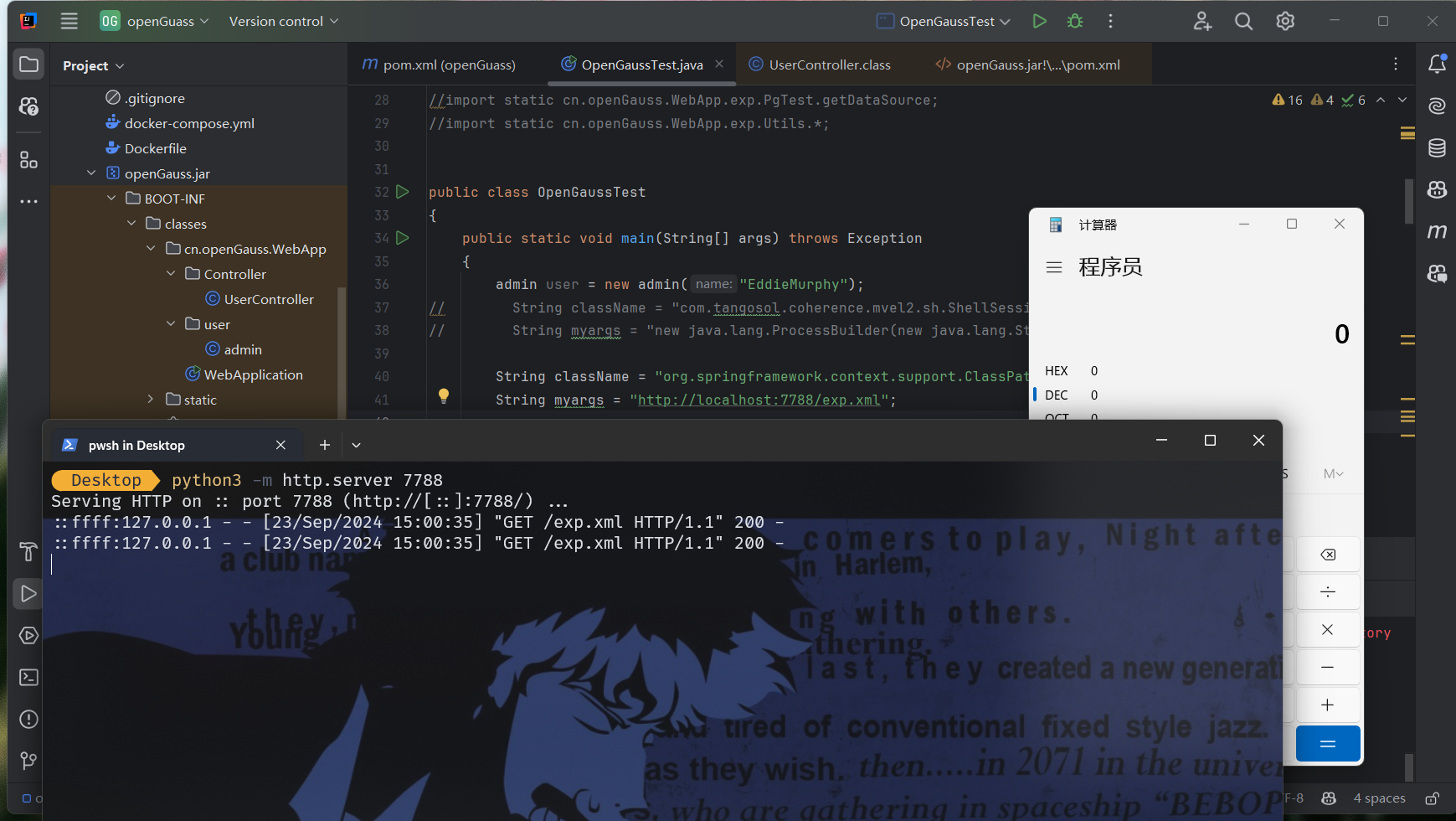The height and width of the screenshot is (821, 1456).
Task: Open the localhost:7788/exp.xml link in code
Action: [759, 400]
